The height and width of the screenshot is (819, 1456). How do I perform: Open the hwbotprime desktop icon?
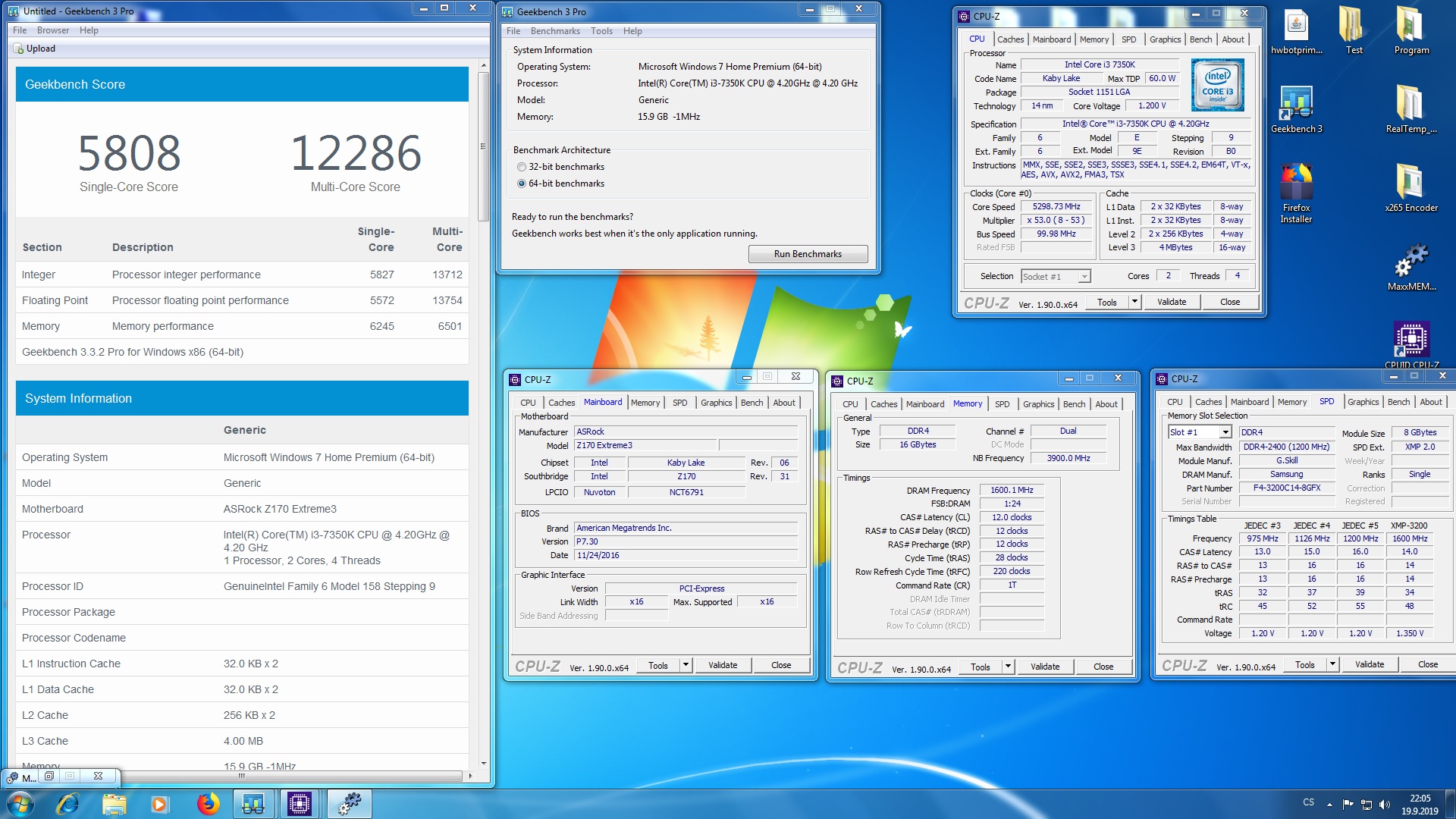click(1296, 30)
